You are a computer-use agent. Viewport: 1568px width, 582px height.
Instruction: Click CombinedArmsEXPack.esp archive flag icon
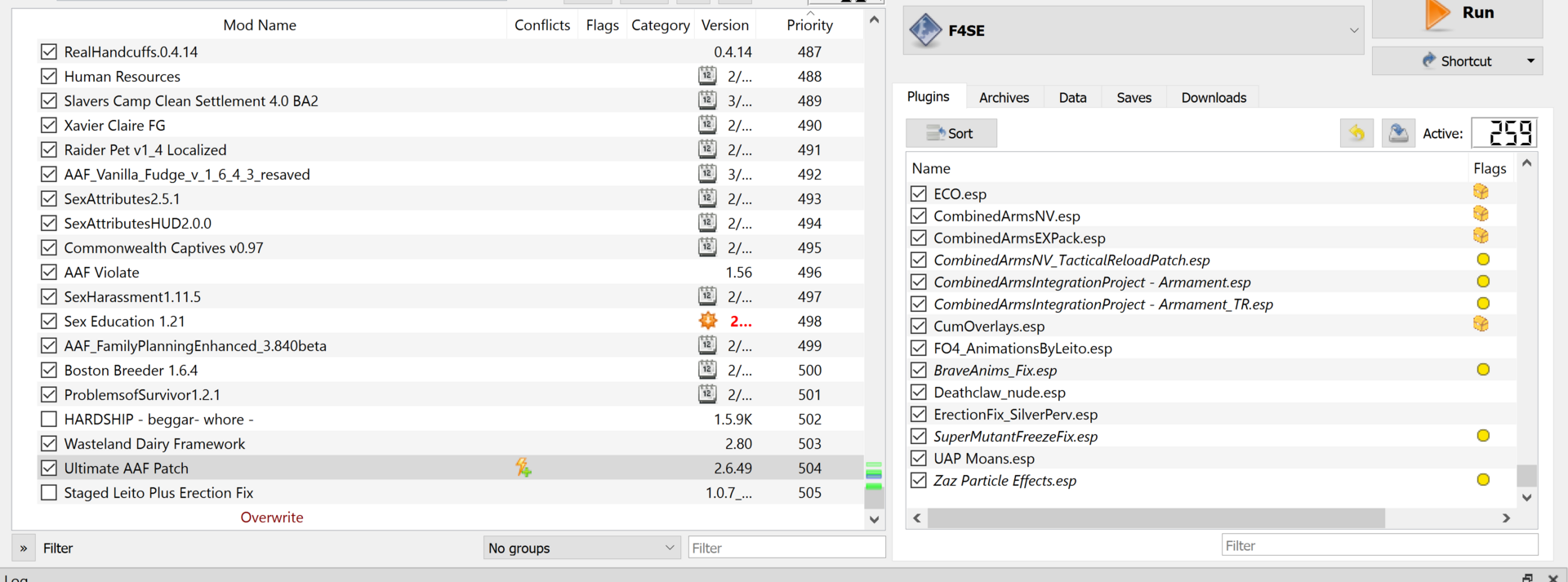(x=1481, y=236)
